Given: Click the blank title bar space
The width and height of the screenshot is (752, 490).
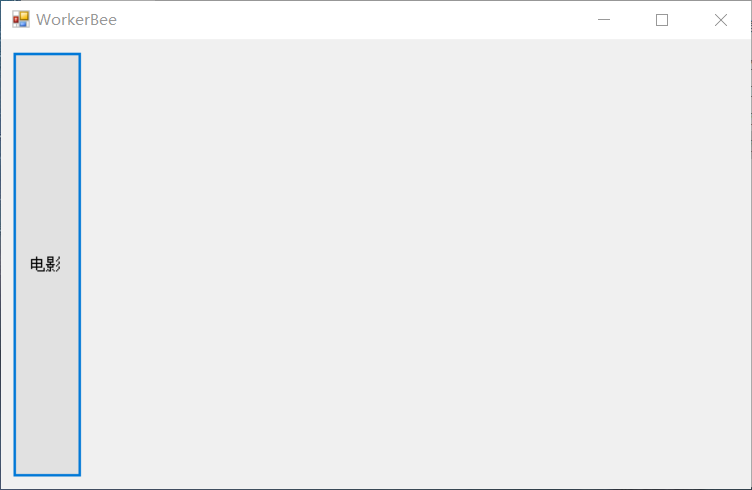Looking at the screenshot, I should [x=345, y=20].
